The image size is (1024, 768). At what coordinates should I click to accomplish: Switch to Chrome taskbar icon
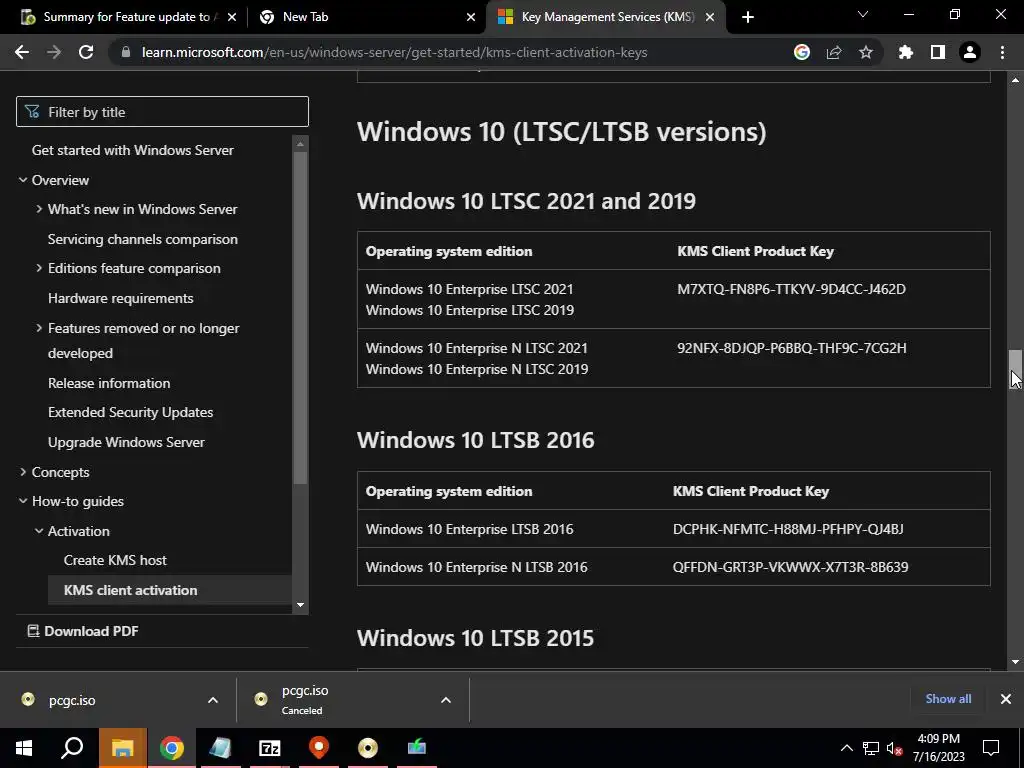tap(171, 748)
